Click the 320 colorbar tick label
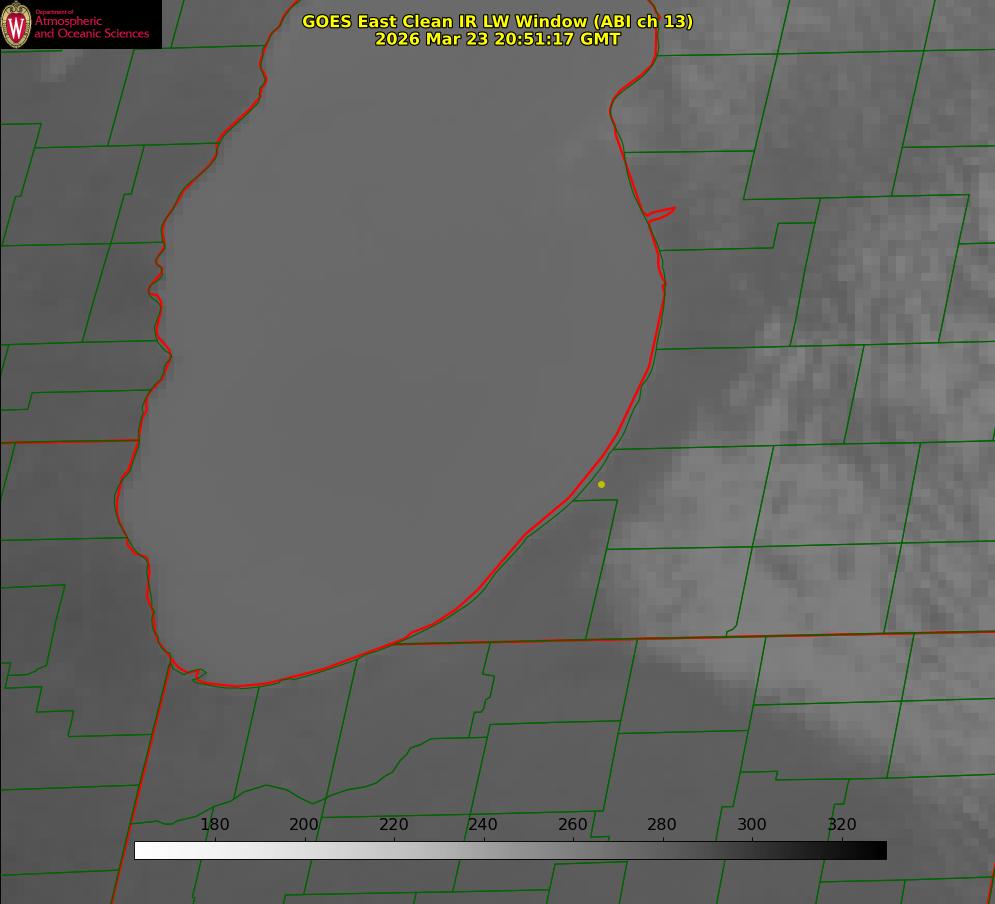The width and height of the screenshot is (995, 904). click(842, 824)
